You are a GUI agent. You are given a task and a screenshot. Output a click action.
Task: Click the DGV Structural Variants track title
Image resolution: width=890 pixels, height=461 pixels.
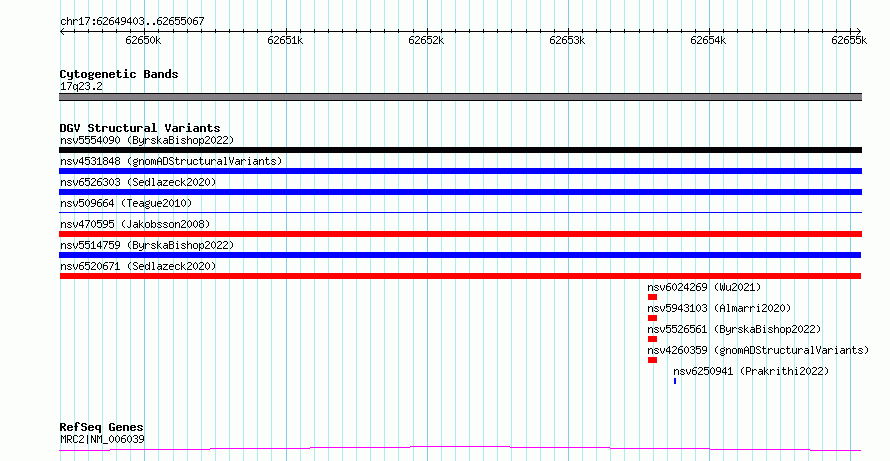[x=140, y=128]
